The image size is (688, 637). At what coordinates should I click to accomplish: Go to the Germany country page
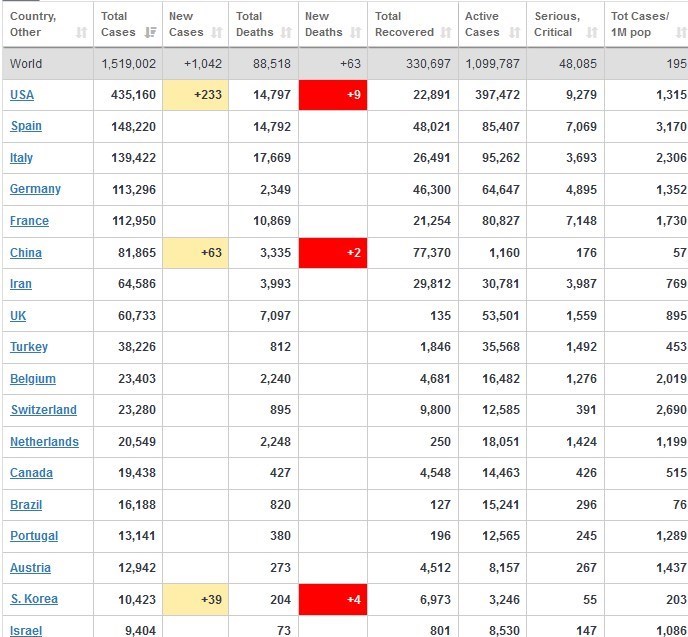pyautogui.click(x=35, y=189)
